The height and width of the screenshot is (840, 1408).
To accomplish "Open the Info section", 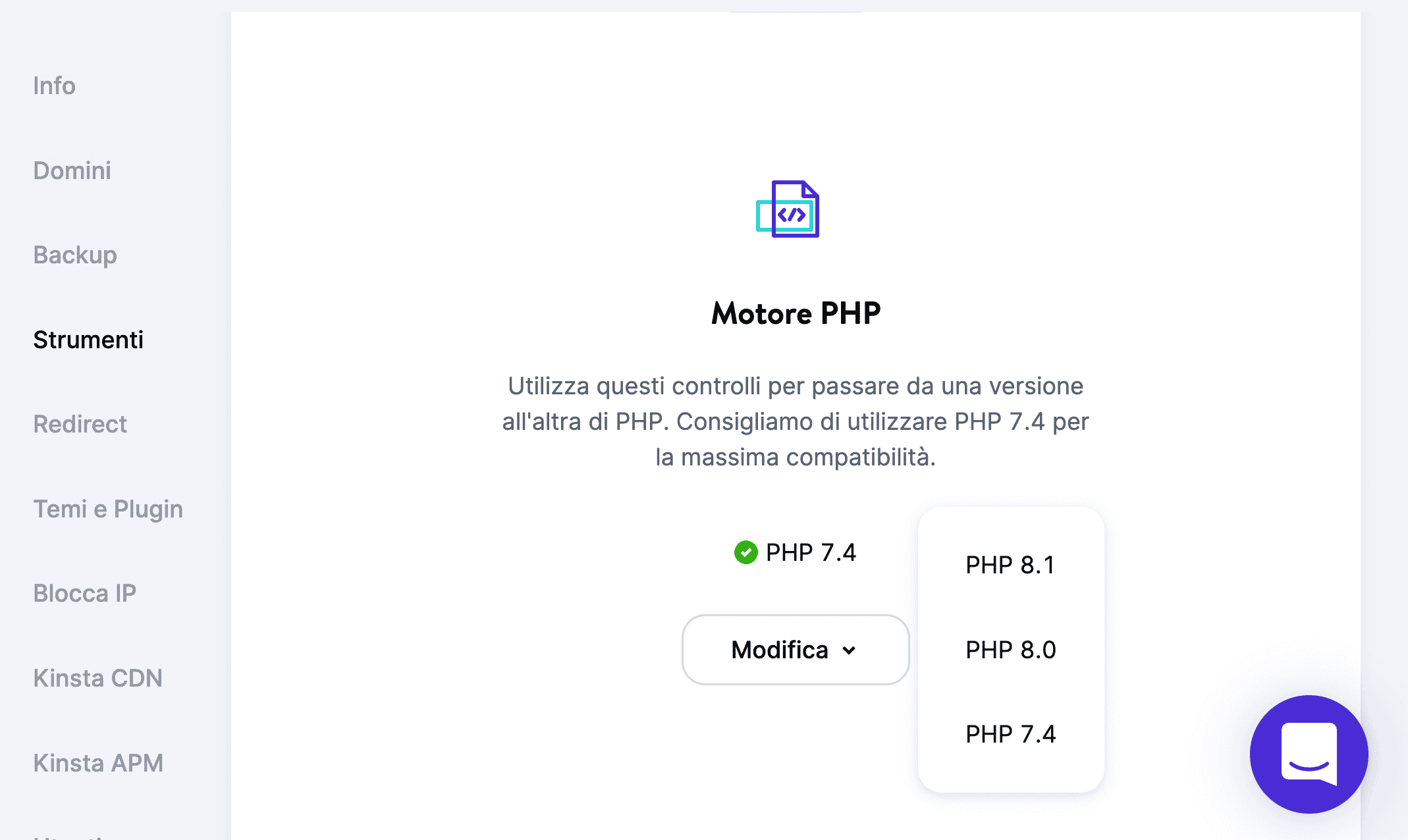I will [54, 86].
